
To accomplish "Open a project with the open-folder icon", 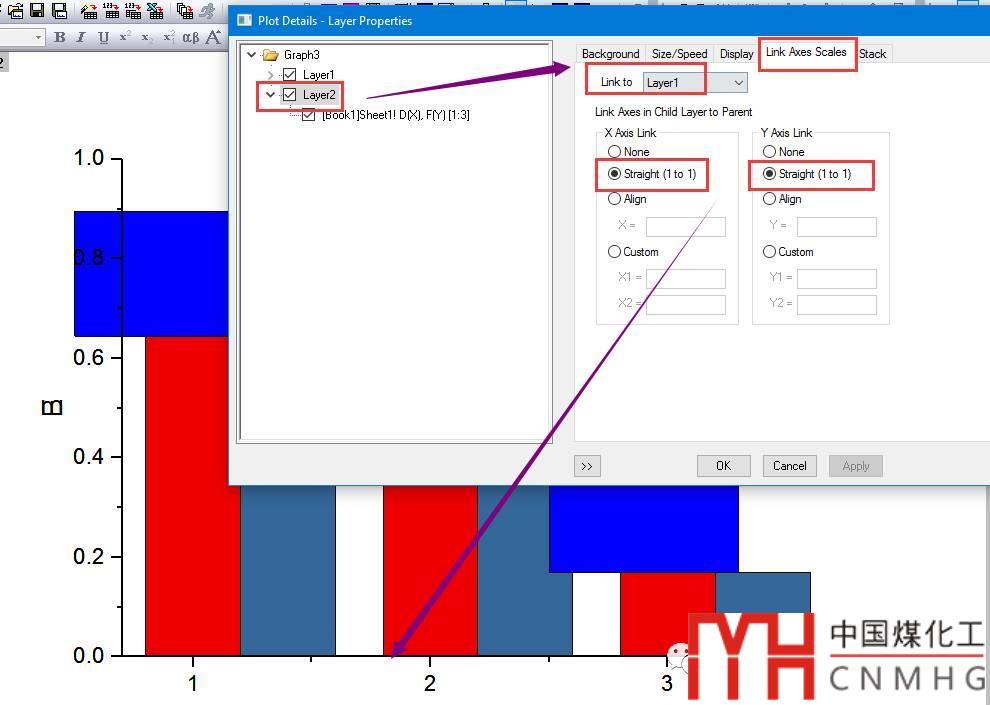I will coord(16,11).
